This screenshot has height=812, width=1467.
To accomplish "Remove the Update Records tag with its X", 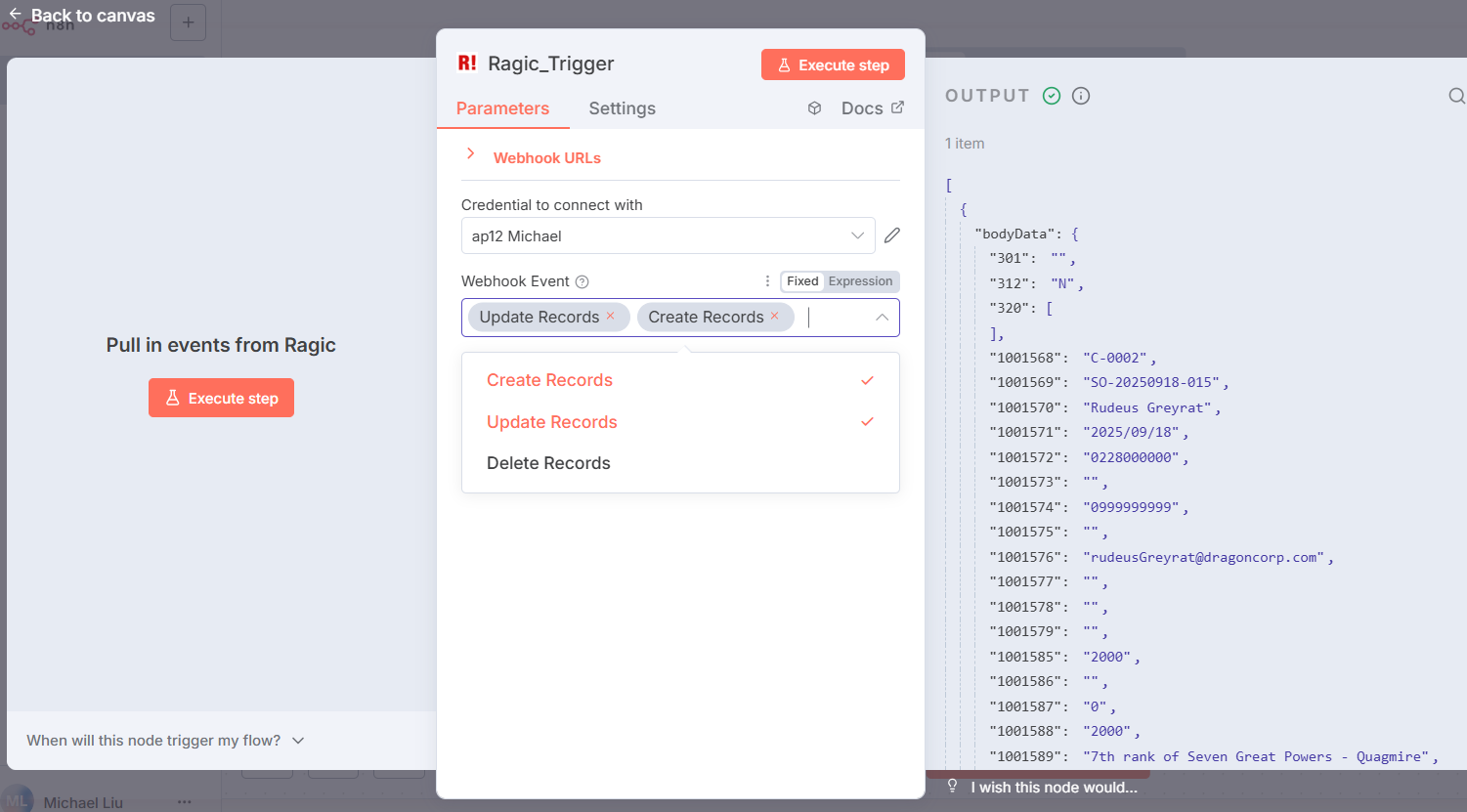I will [611, 316].
